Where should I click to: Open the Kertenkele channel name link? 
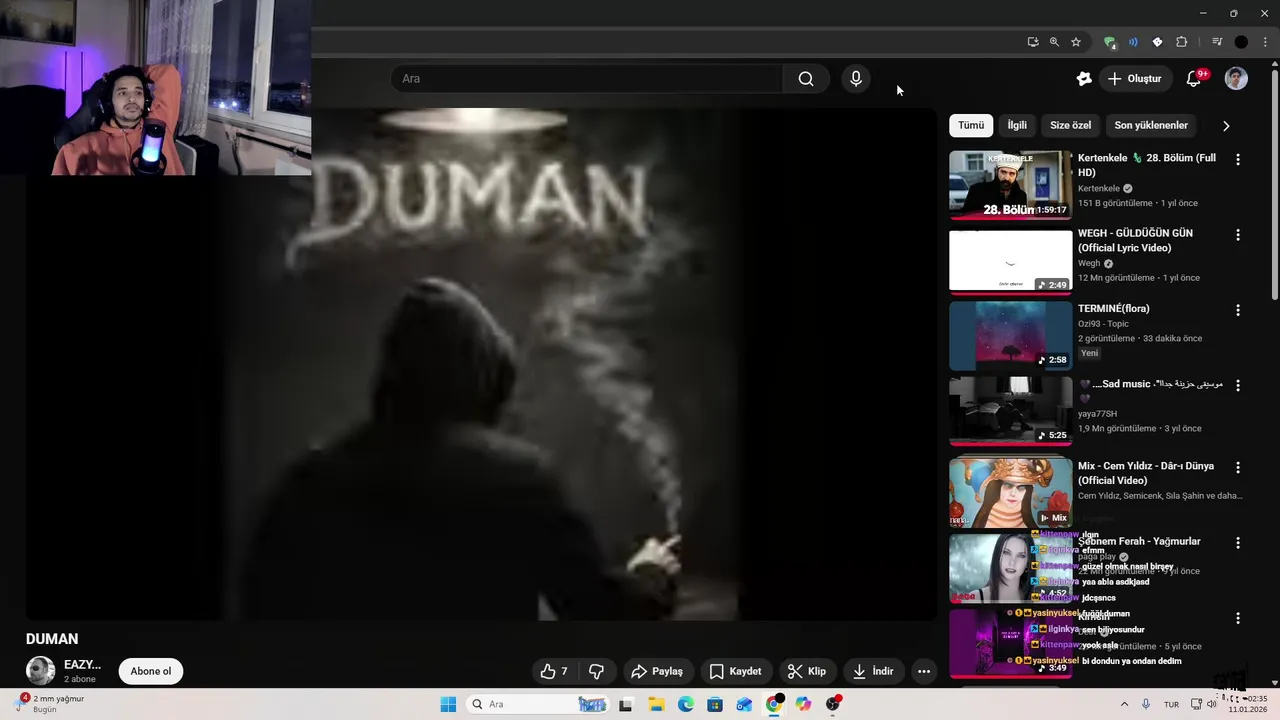1098,188
